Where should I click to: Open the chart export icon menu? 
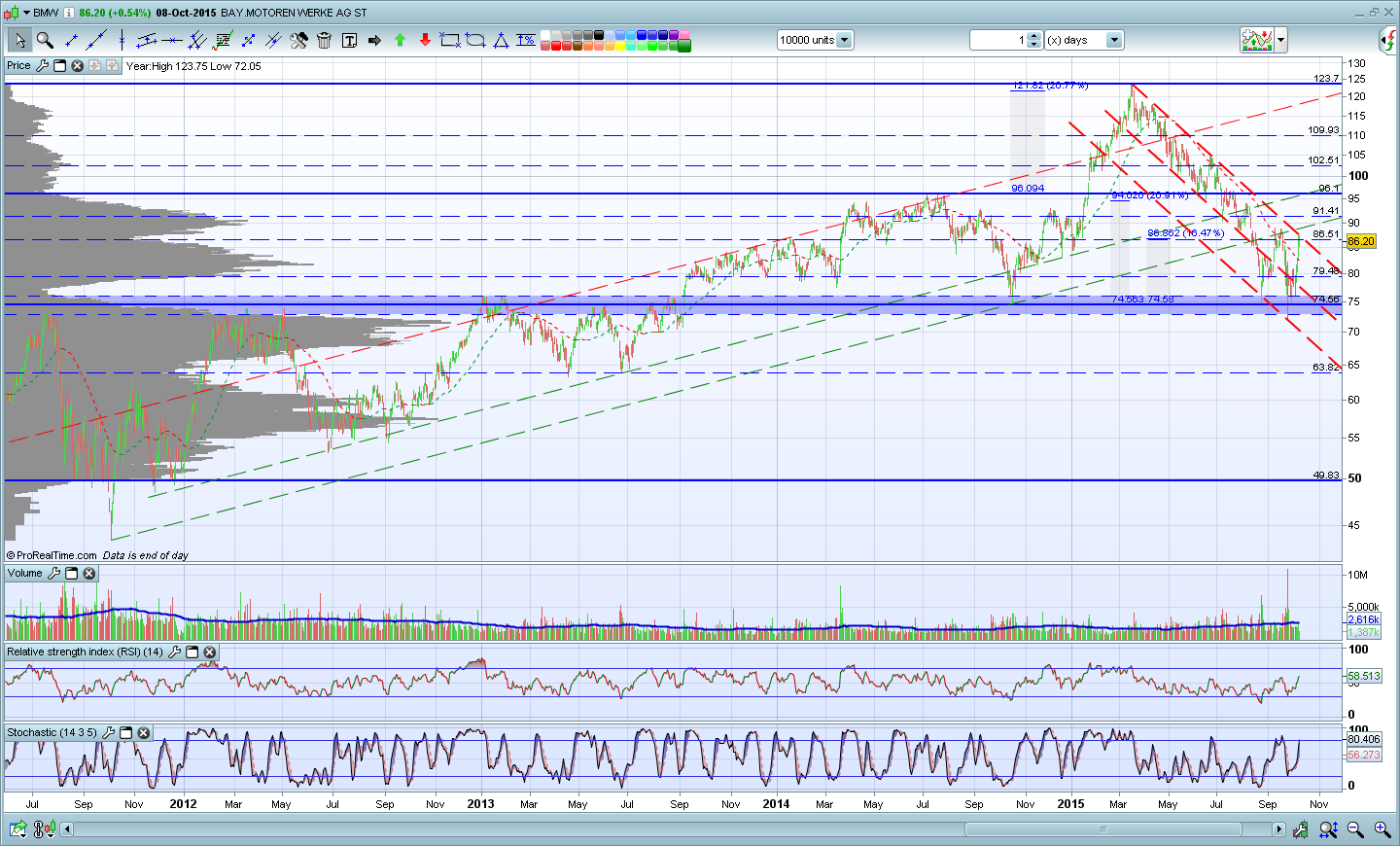[18, 829]
